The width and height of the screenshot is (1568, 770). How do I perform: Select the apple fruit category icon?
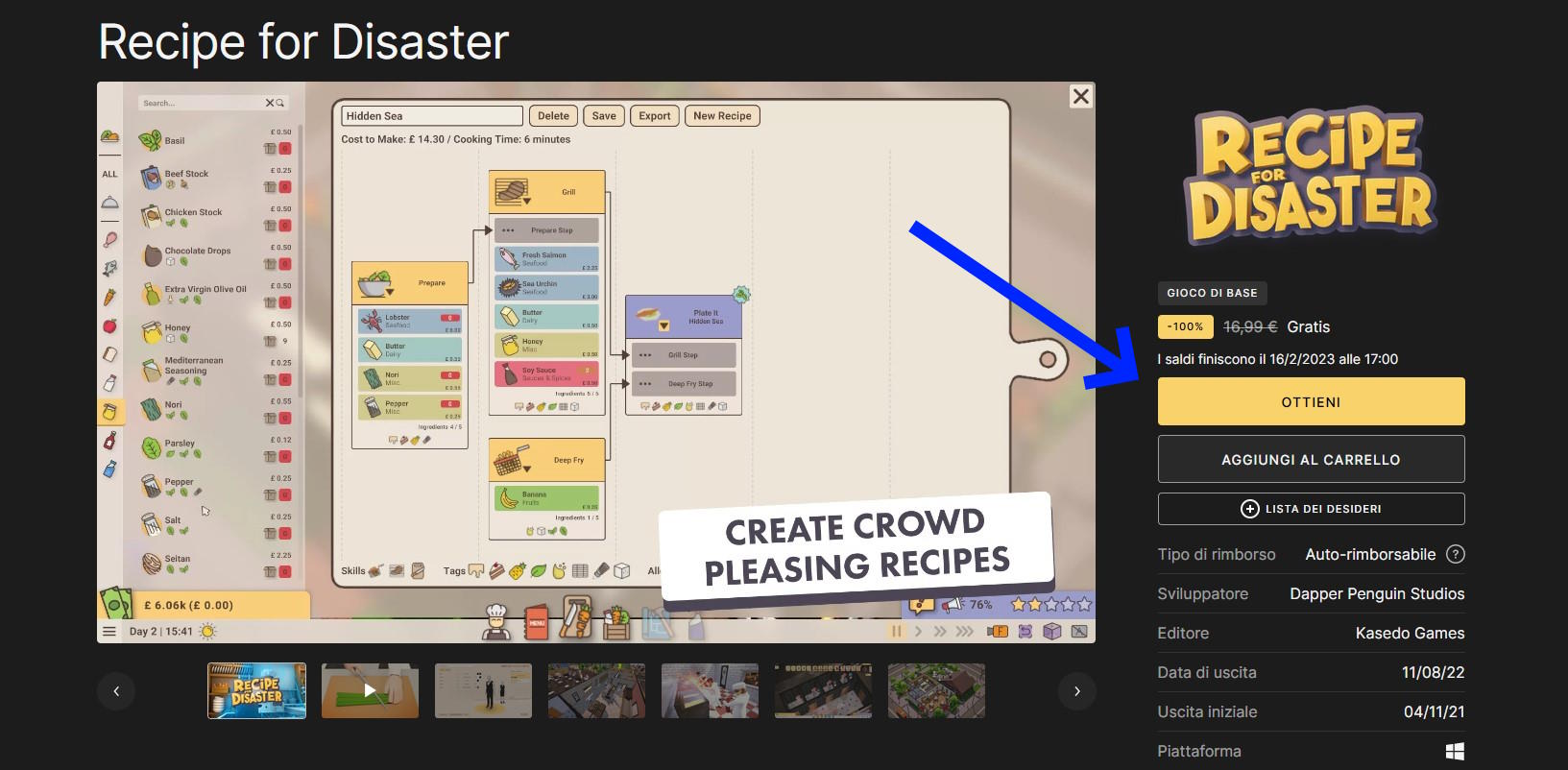[109, 326]
